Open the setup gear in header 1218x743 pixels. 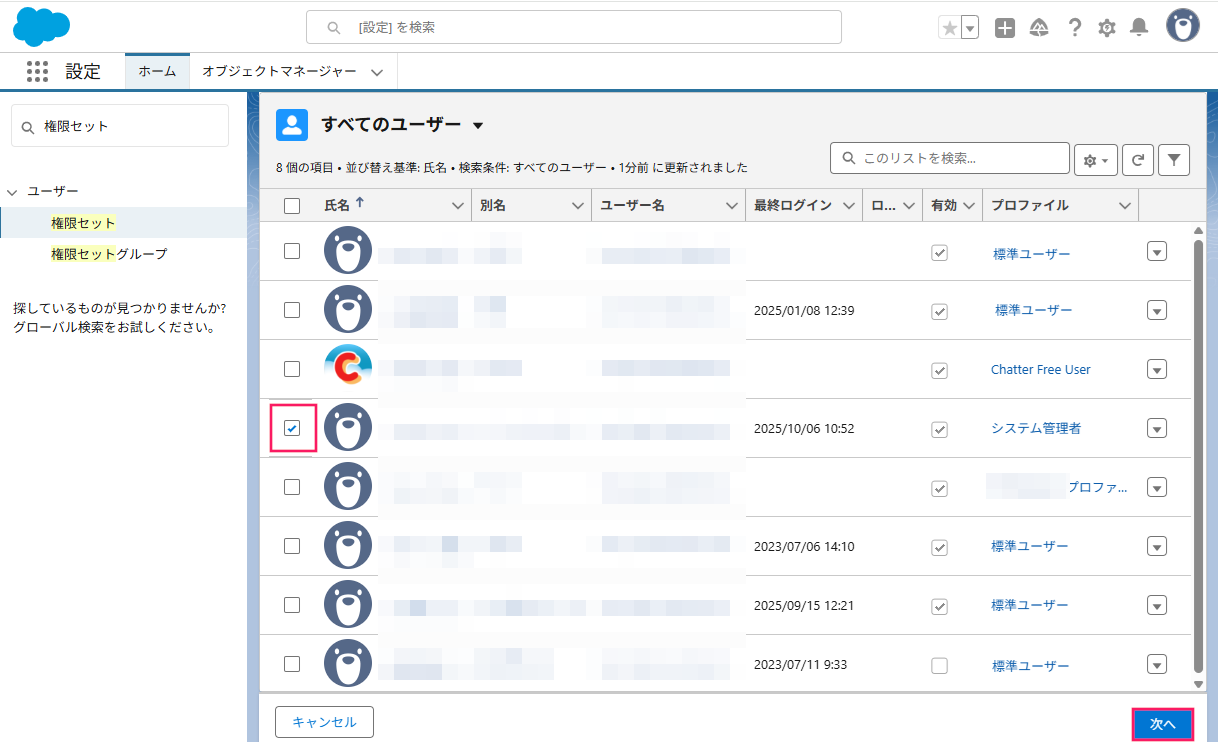[x=1107, y=28]
